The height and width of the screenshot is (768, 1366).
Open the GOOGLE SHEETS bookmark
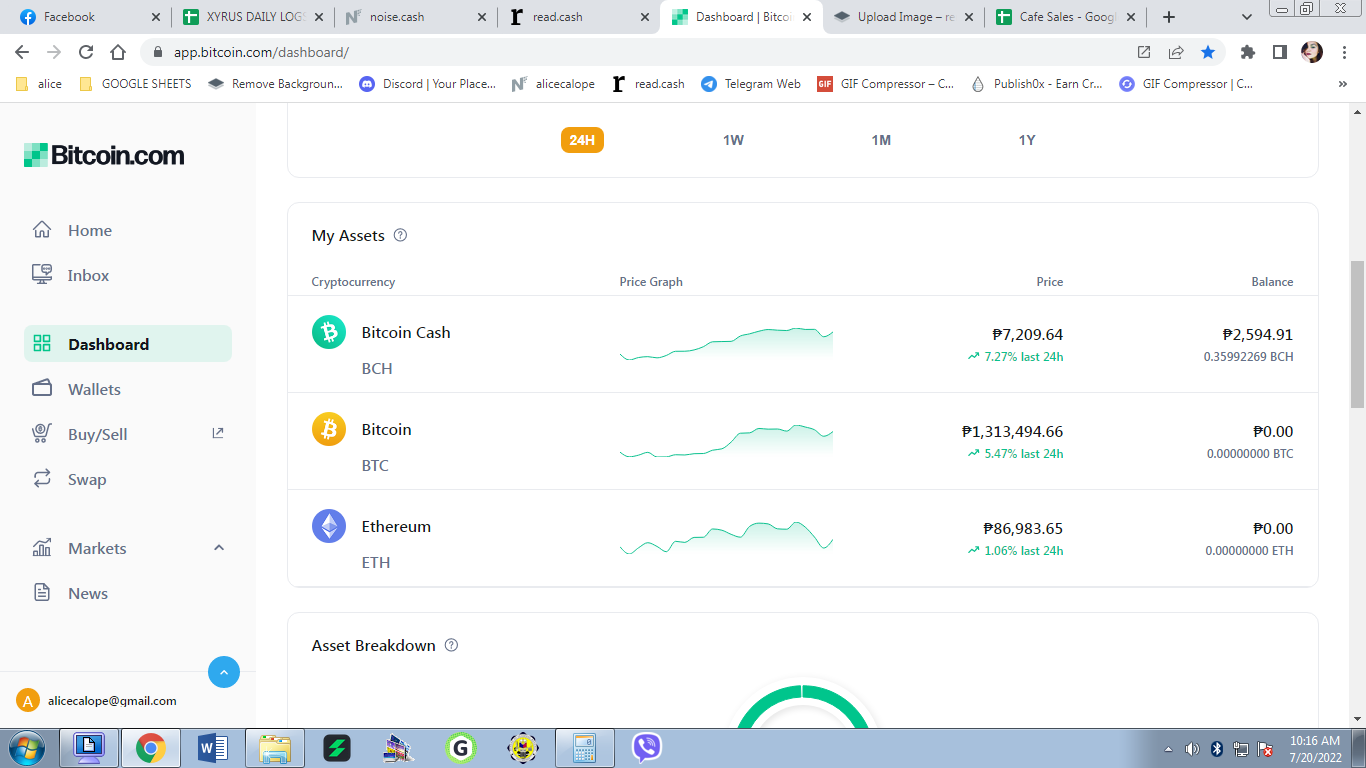click(135, 84)
